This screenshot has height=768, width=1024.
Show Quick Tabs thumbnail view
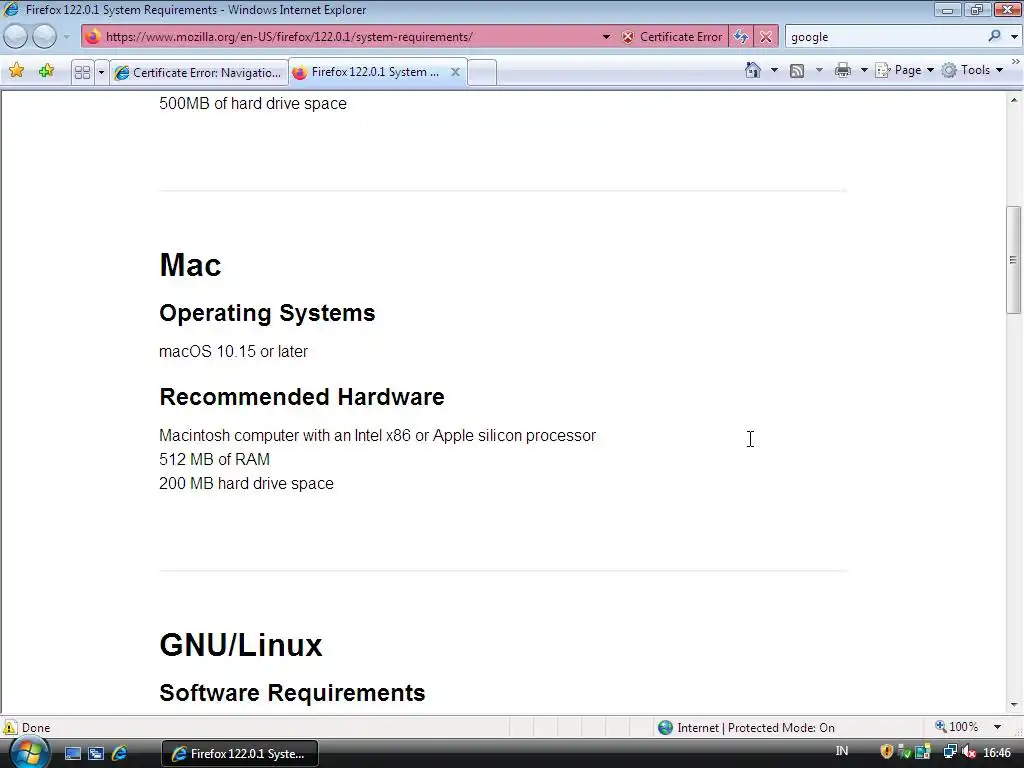(82, 72)
